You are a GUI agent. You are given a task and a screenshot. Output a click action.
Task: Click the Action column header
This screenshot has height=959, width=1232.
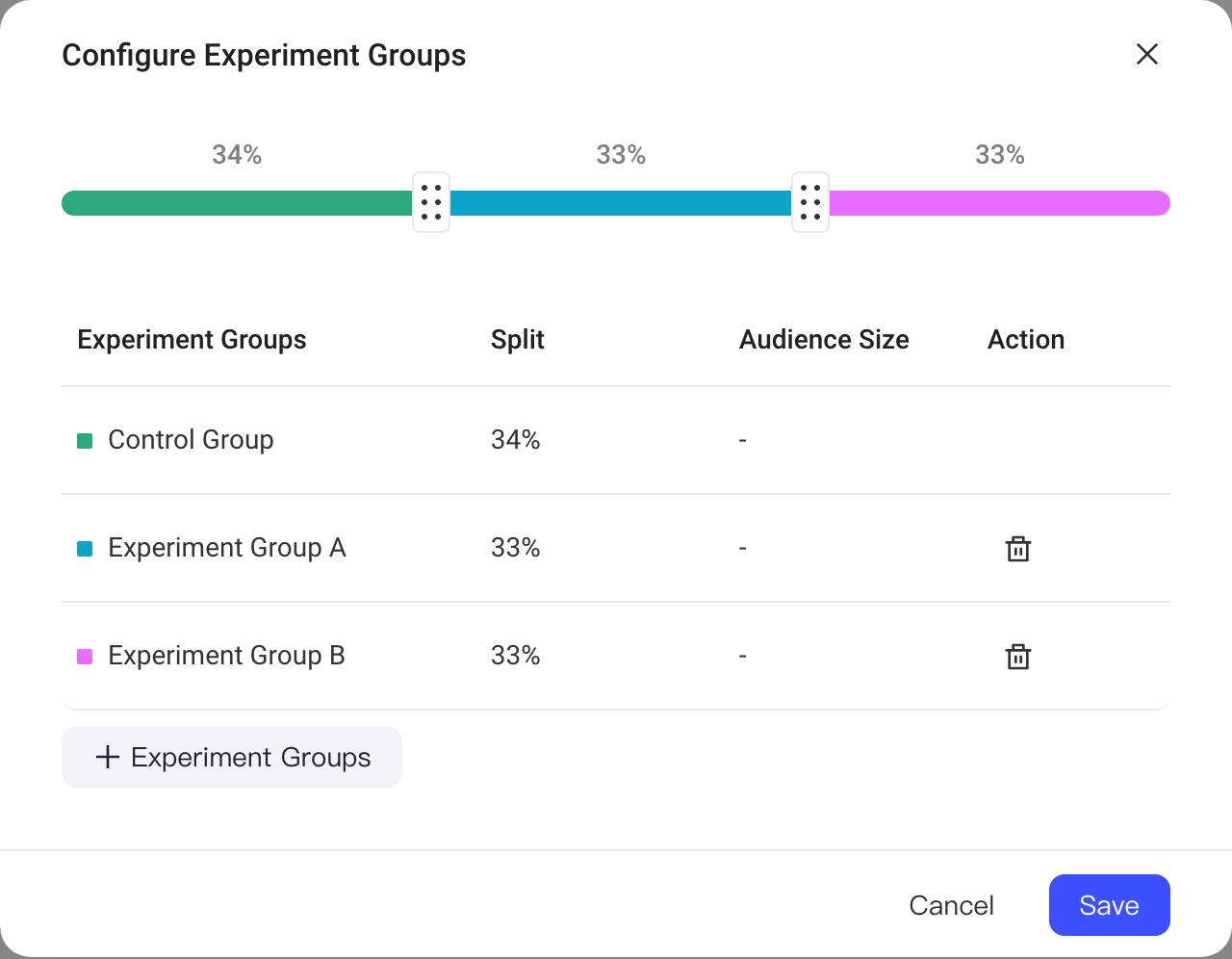pyautogui.click(x=1026, y=340)
